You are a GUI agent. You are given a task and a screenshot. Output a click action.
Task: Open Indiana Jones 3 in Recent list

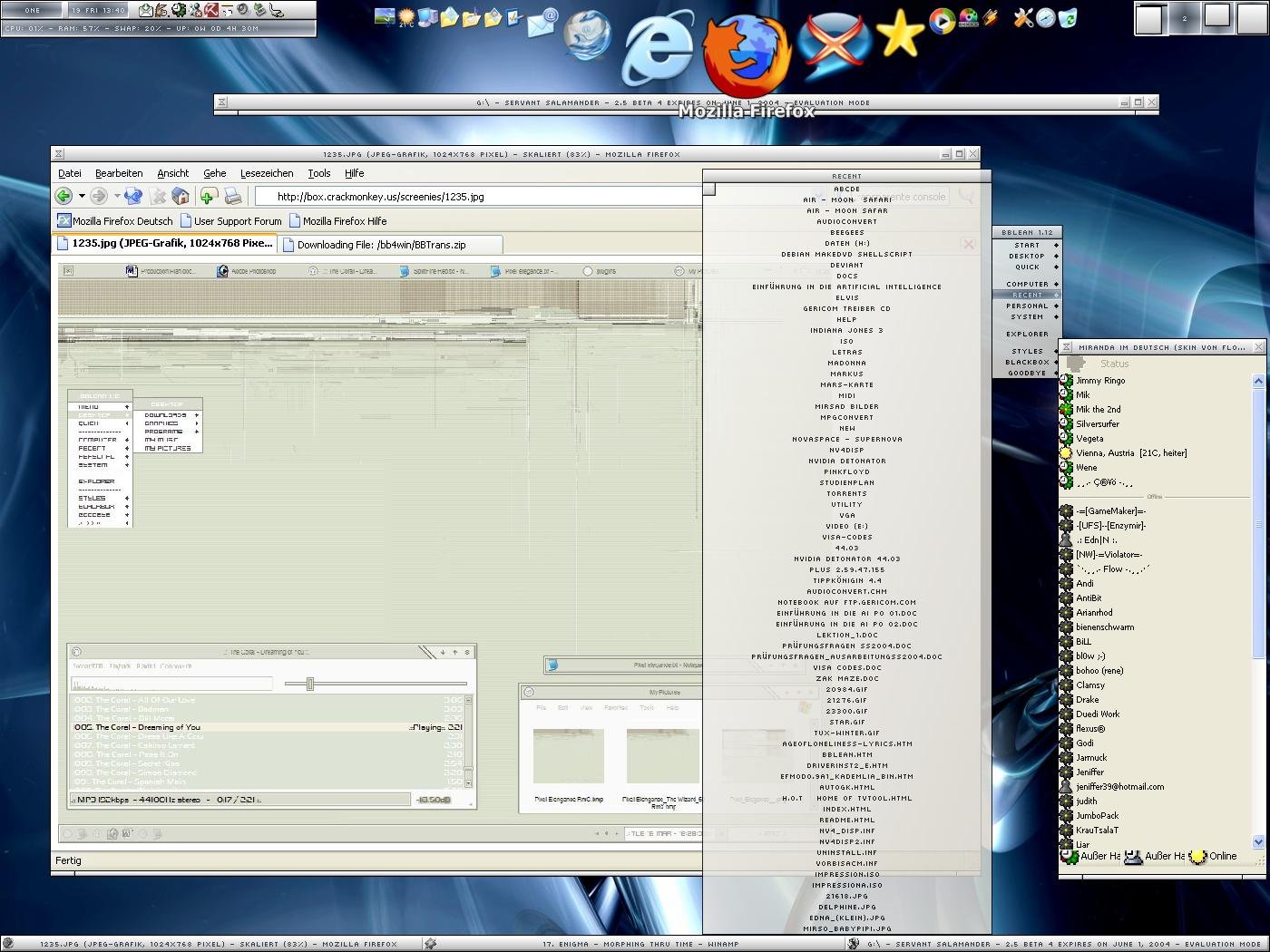(846, 330)
